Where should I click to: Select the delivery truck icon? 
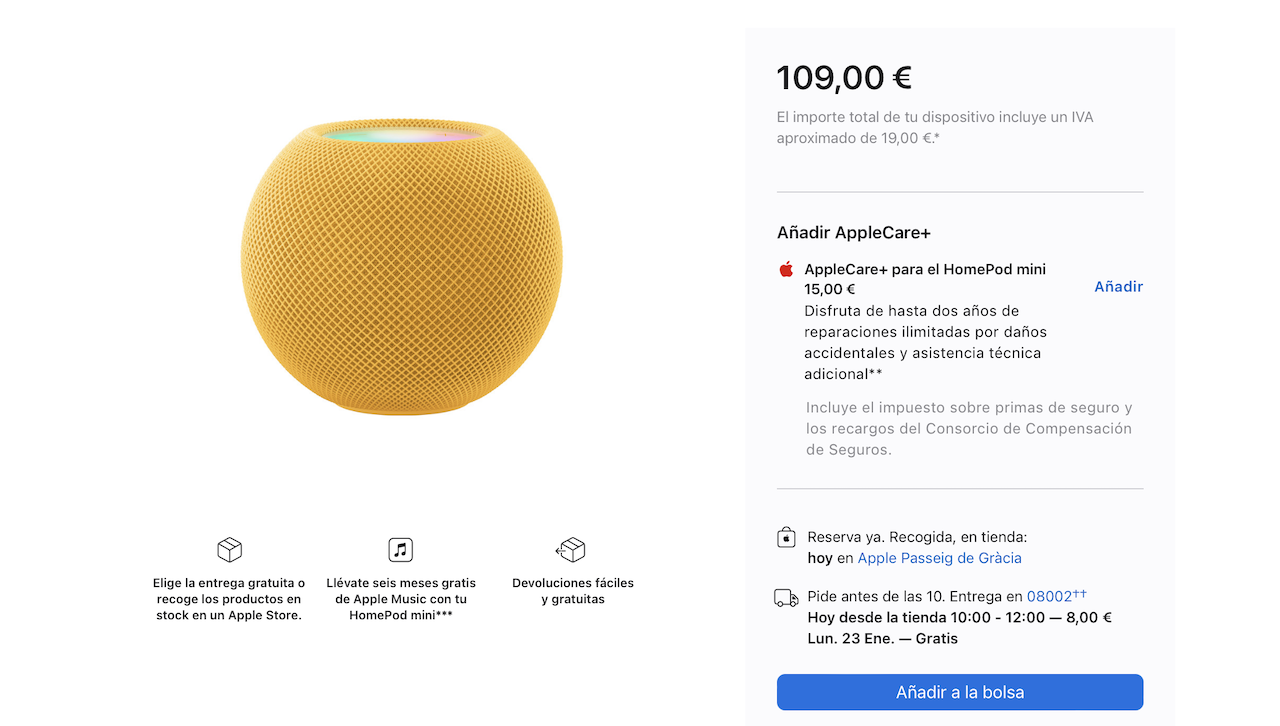point(786,597)
